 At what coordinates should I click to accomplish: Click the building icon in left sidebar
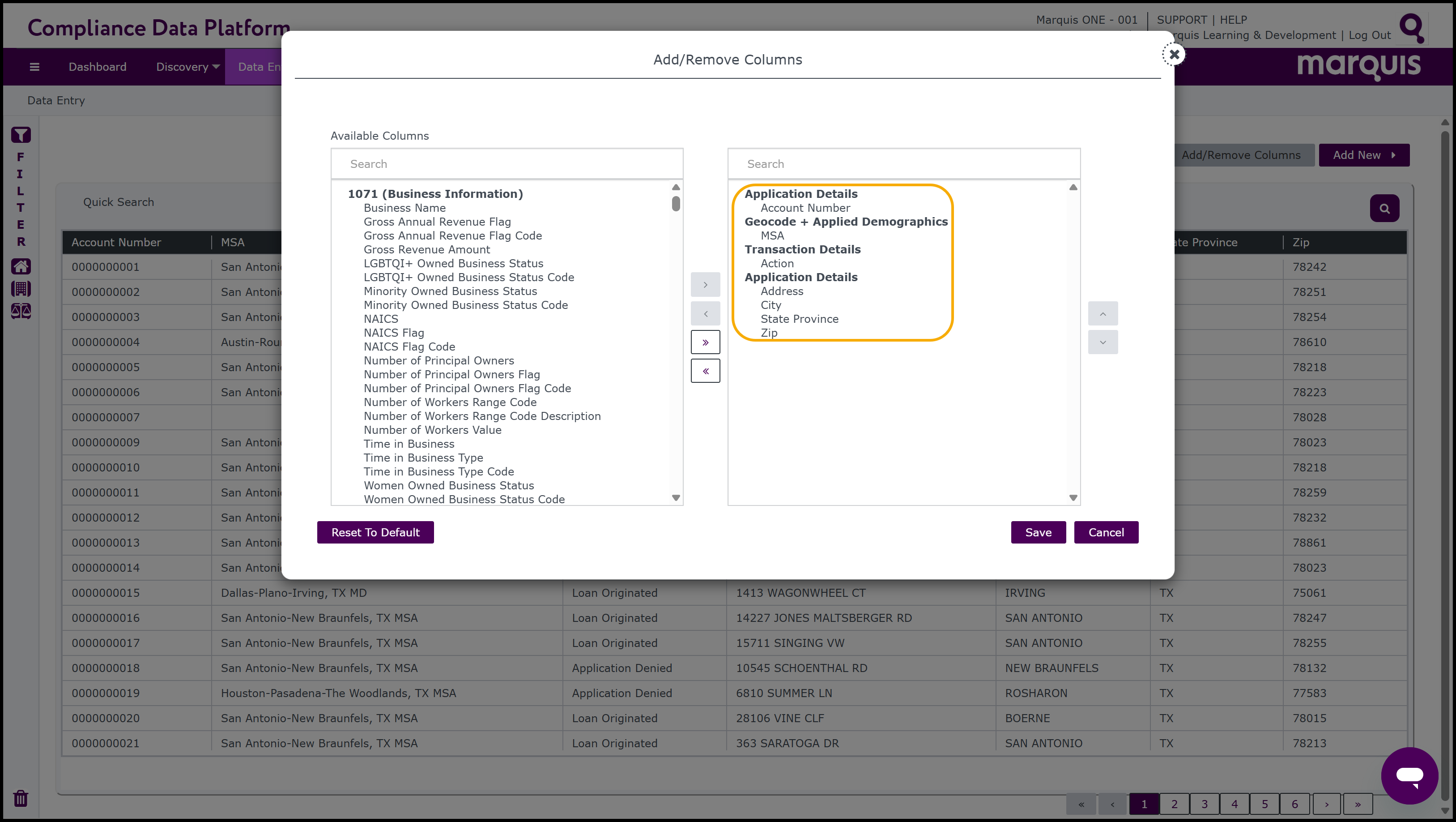click(x=21, y=289)
